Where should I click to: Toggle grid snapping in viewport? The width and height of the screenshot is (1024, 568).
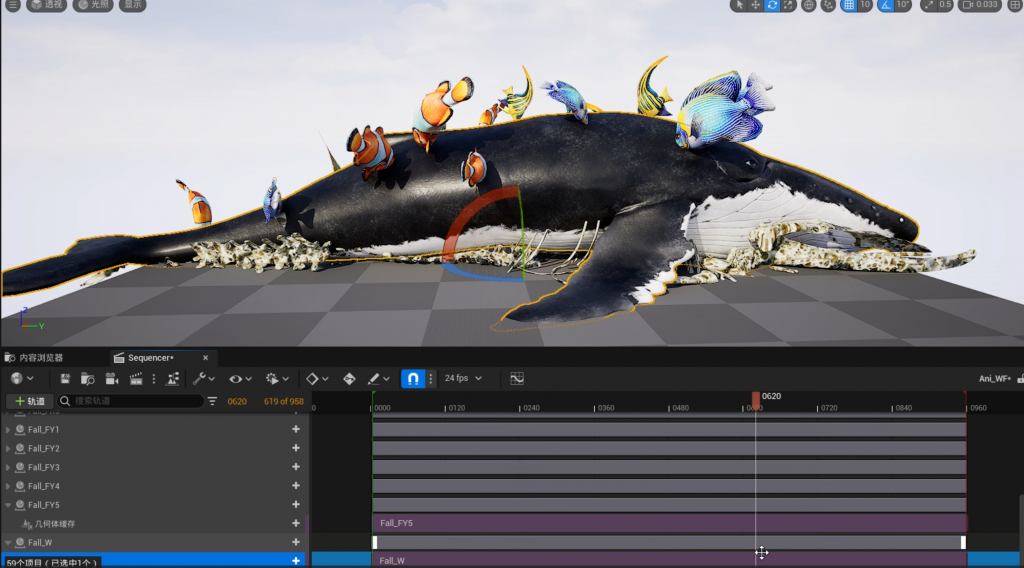tap(848, 5)
